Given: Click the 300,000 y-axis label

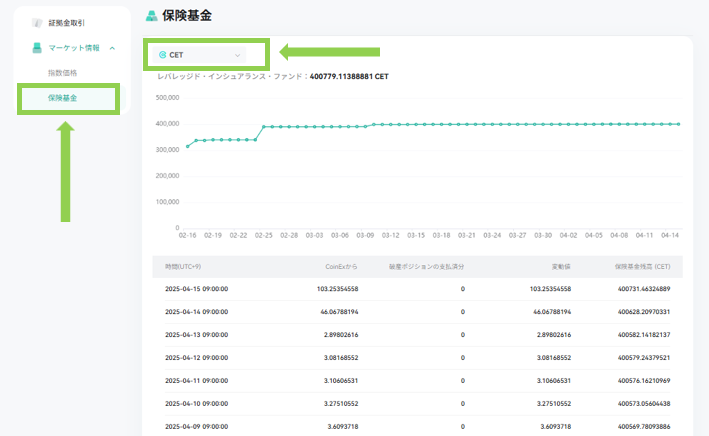Looking at the screenshot, I should click(x=167, y=150).
